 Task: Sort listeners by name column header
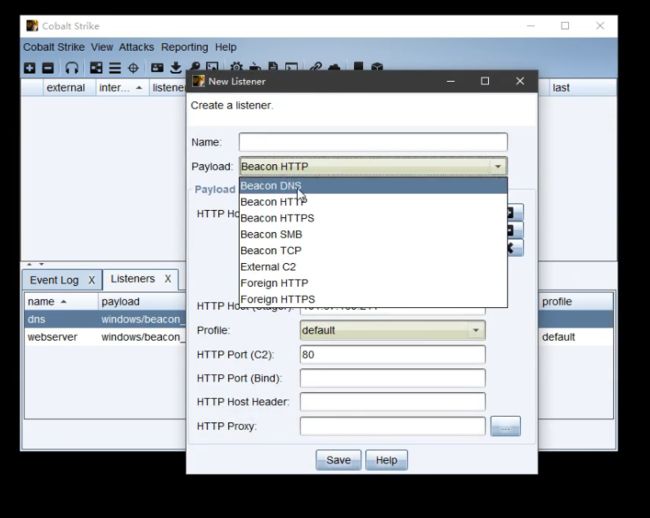(x=61, y=302)
